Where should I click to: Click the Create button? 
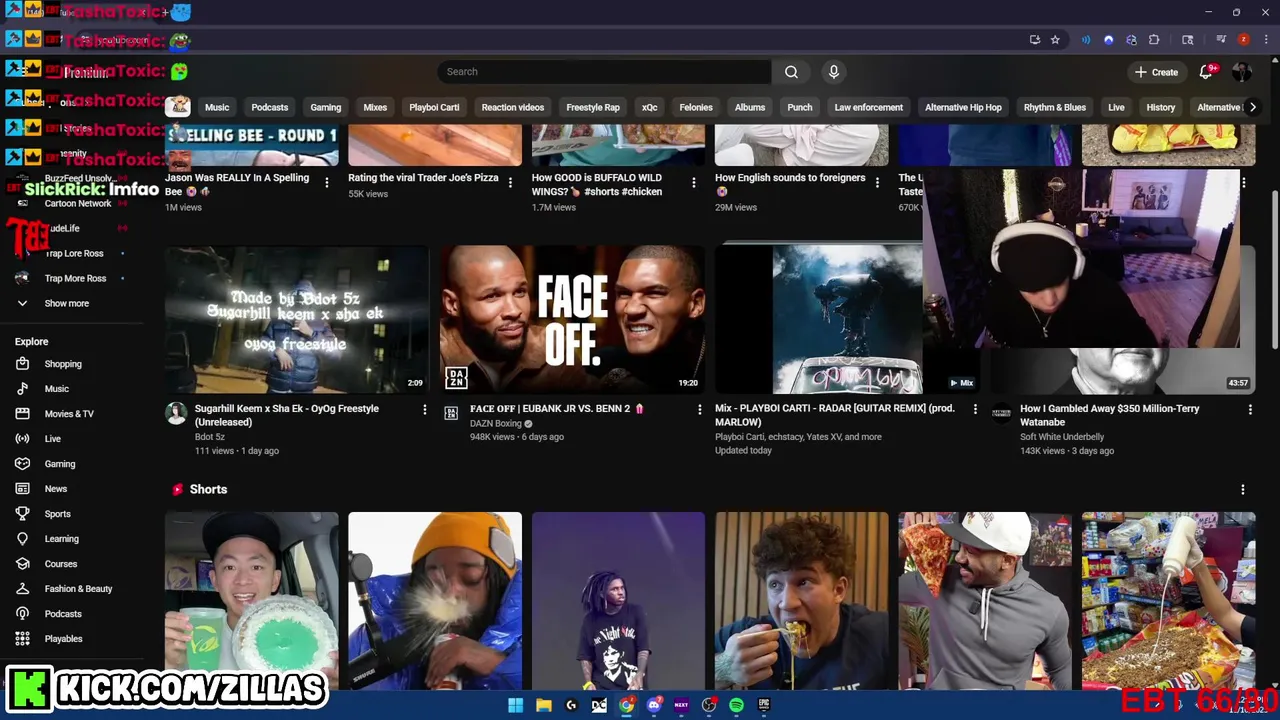coord(1157,72)
